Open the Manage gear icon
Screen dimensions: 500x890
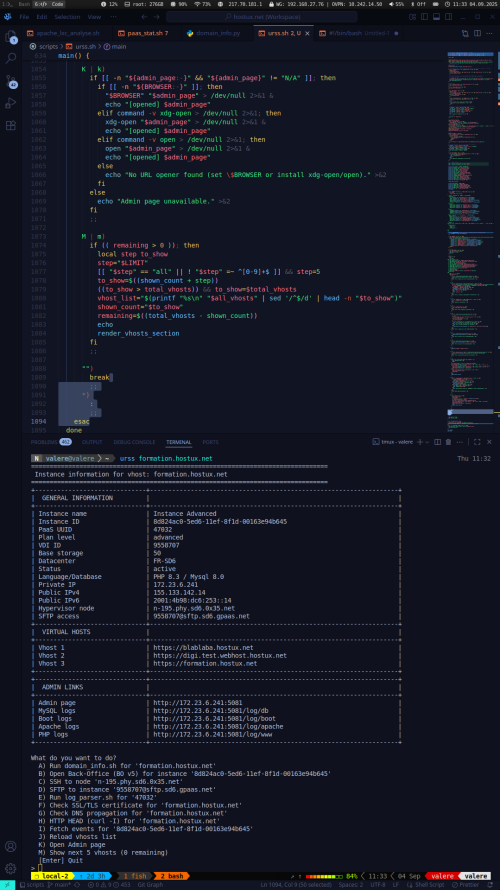[x=10, y=868]
